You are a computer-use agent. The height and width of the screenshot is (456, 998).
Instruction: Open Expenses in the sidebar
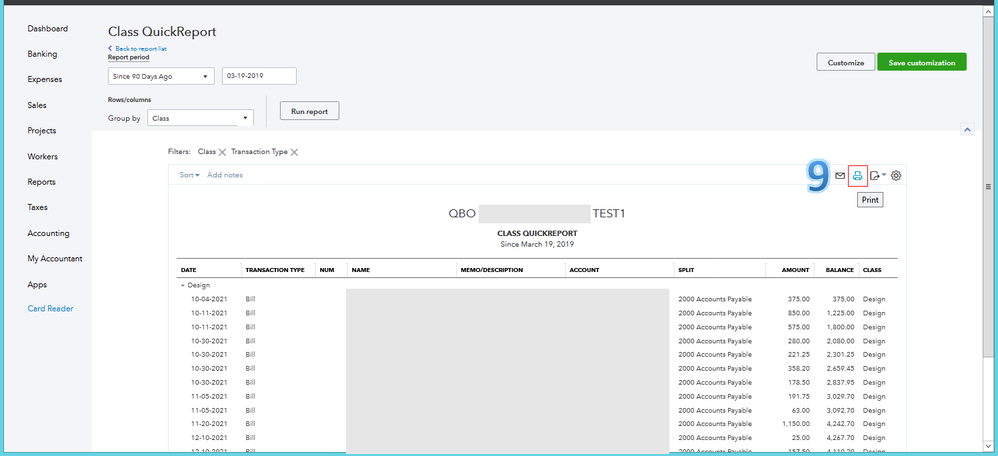[45, 80]
